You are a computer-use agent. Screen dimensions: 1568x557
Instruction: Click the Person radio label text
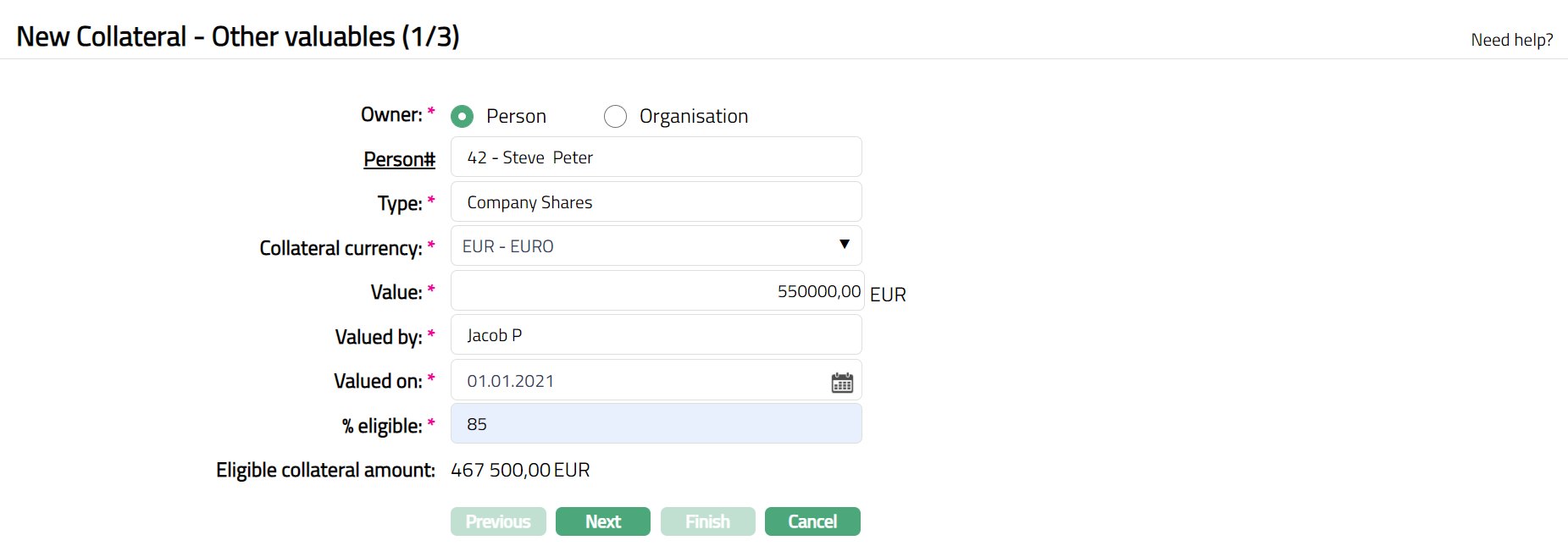tap(516, 116)
